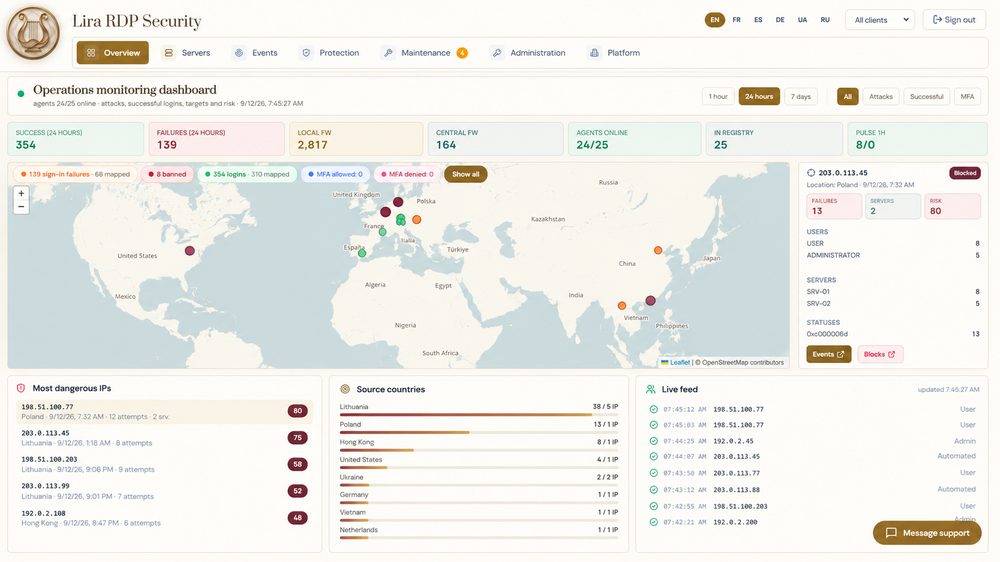The width and height of the screenshot is (1000, 562).
Task: Click Message support button
Action: 927,533
